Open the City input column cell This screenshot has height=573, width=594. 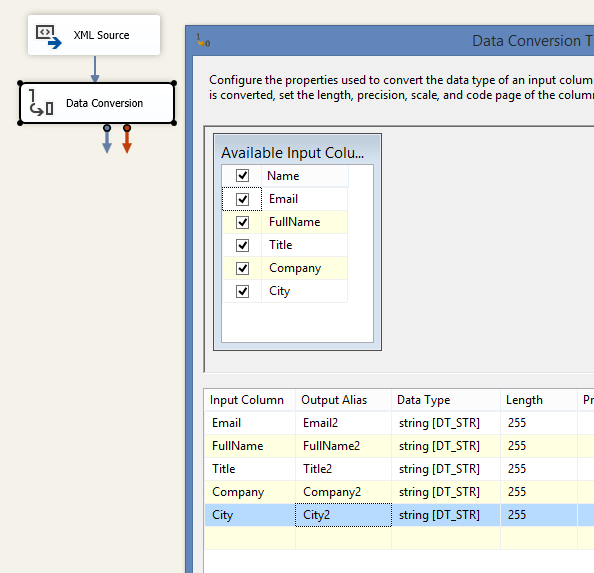250,515
